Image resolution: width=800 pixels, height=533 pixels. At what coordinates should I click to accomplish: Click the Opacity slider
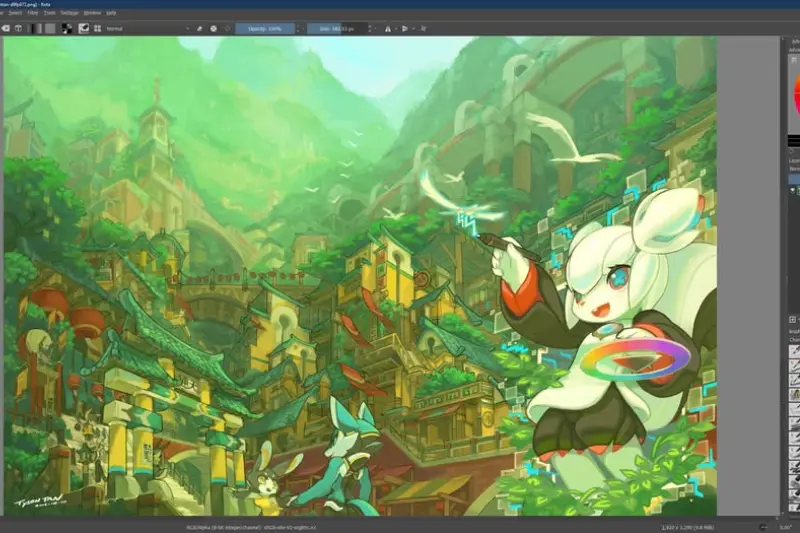coord(265,29)
